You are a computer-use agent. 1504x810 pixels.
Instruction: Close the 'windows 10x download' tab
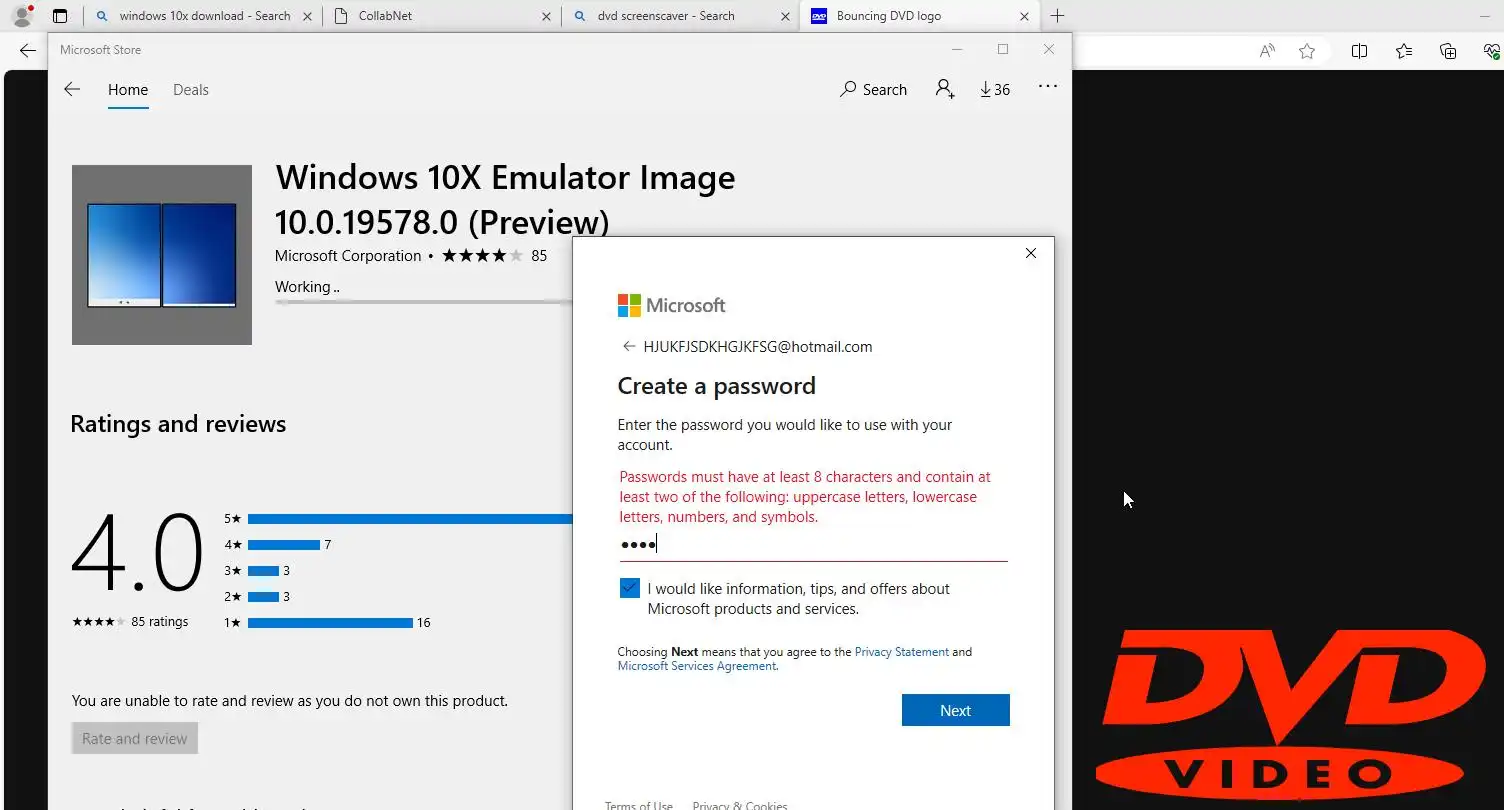[x=307, y=16]
